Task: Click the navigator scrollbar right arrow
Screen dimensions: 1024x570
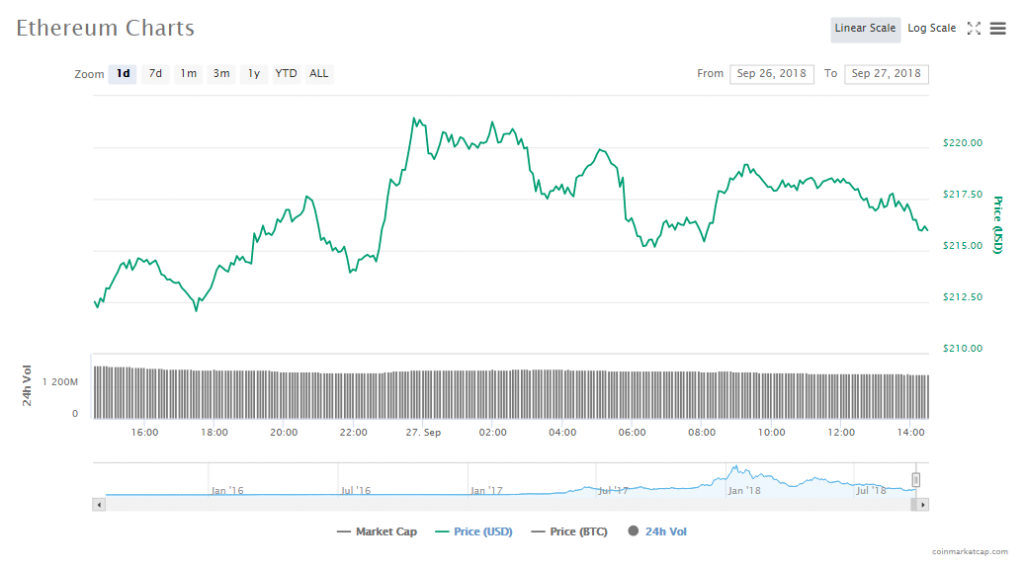Action: point(923,505)
